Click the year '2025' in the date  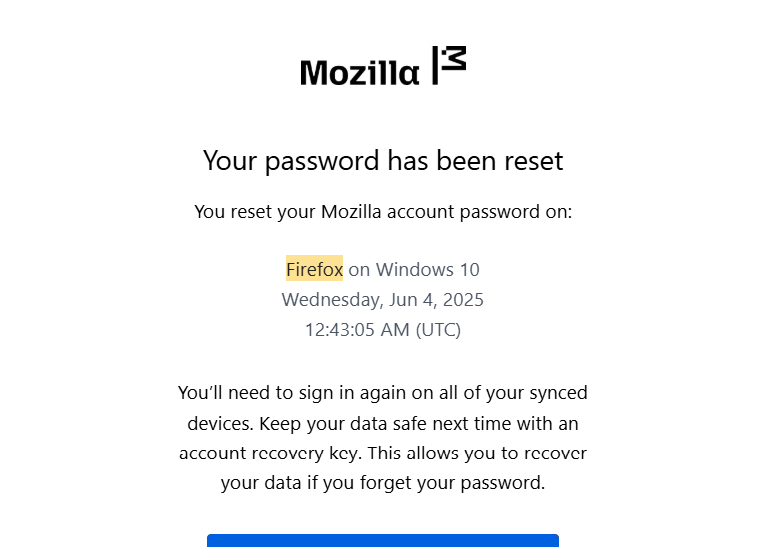(x=463, y=300)
